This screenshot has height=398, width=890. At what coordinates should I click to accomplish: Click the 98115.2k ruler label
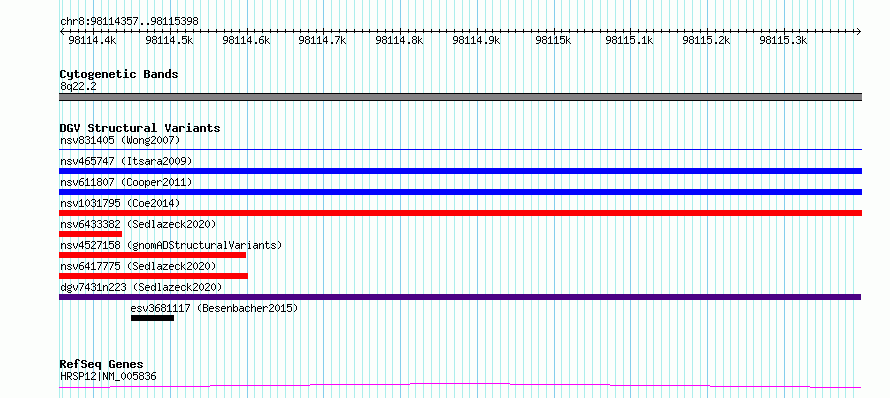[706, 40]
